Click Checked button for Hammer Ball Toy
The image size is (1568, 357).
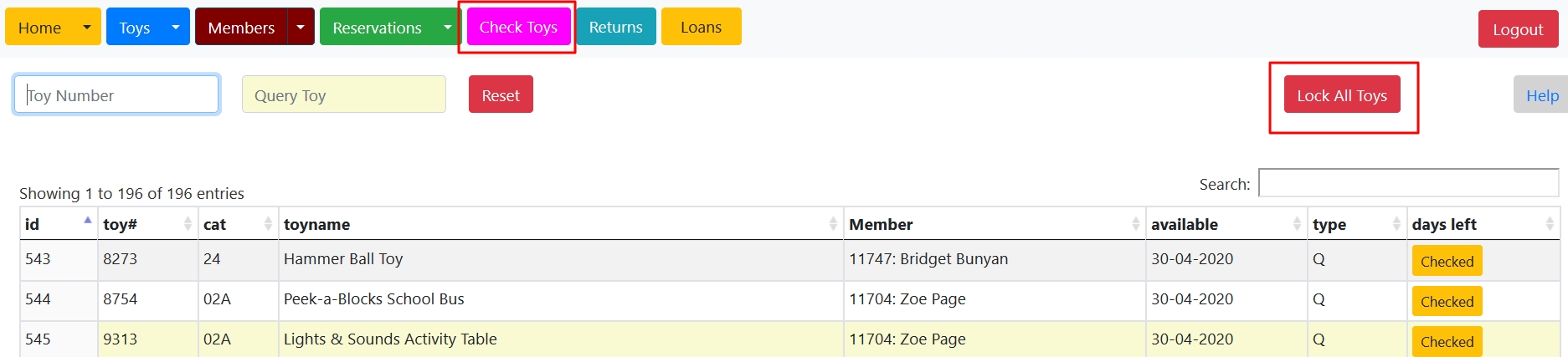tap(1447, 261)
